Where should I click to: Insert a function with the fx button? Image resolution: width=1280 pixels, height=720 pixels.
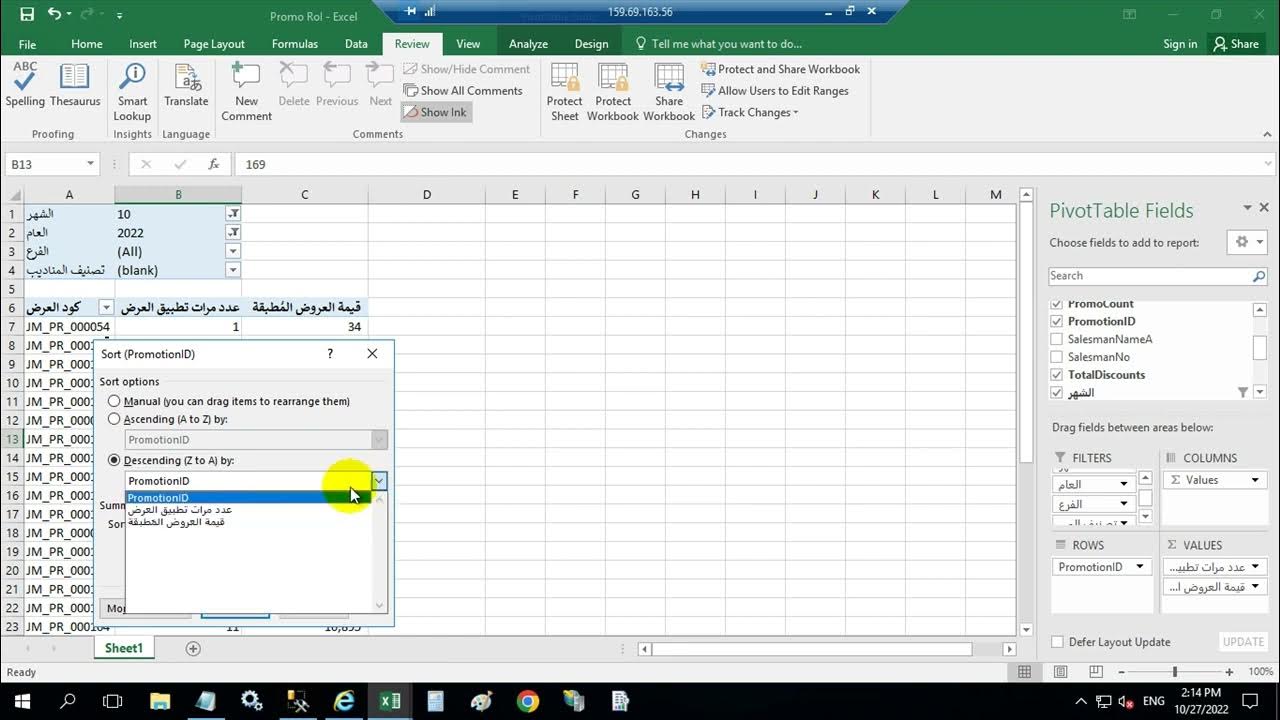213,164
